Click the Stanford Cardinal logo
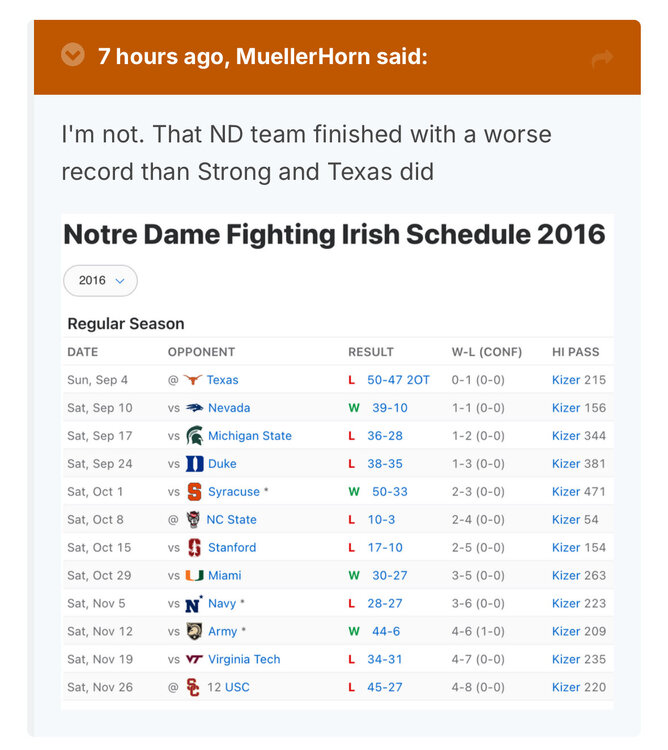The image size is (668, 750). (194, 548)
